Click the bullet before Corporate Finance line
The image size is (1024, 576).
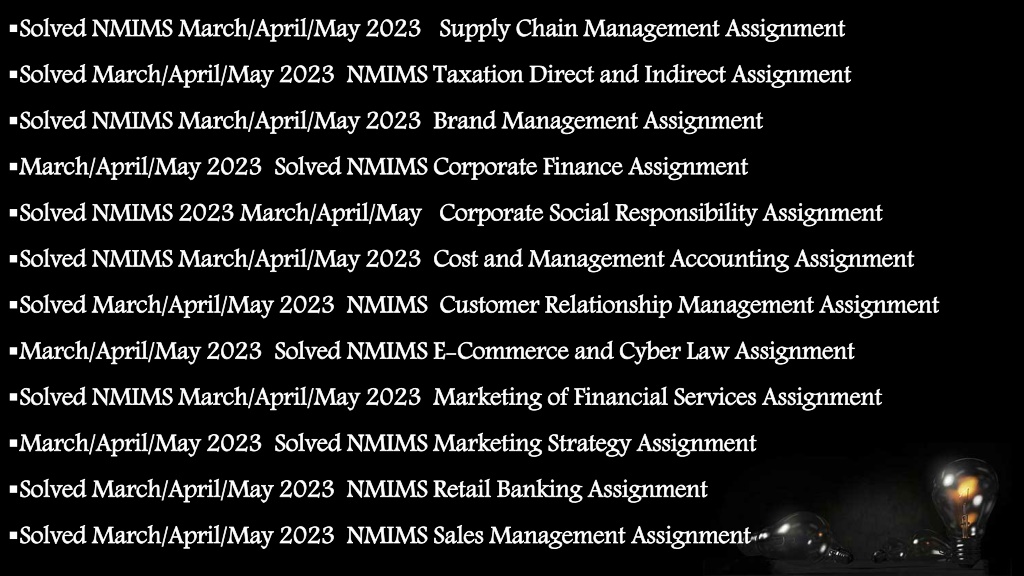coord(13,168)
